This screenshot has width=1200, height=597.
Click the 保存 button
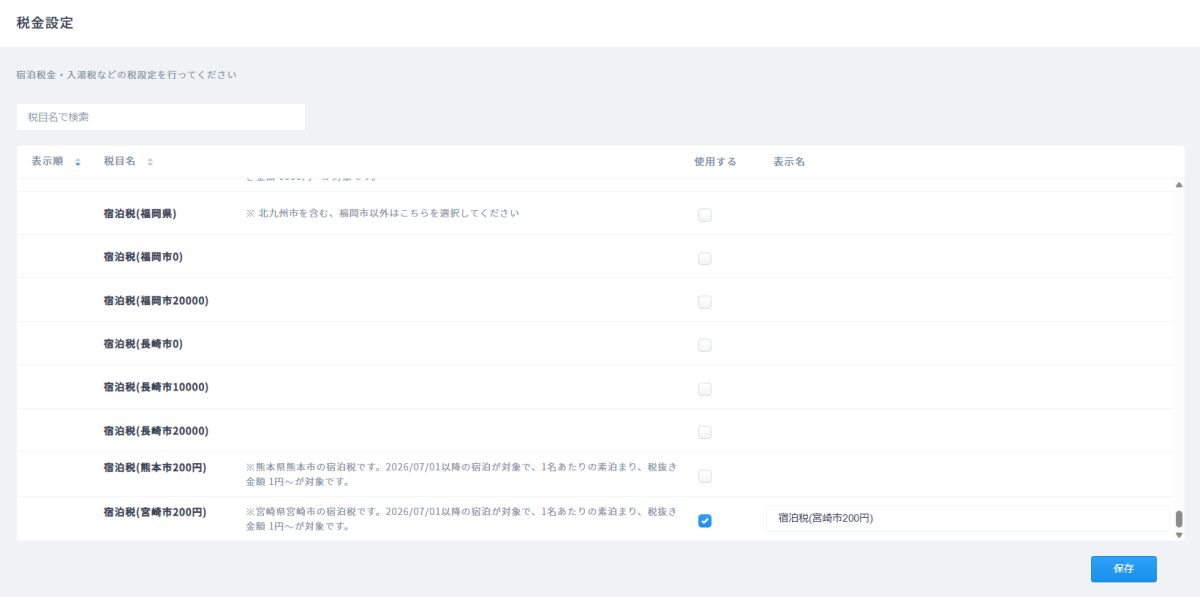(1123, 568)
